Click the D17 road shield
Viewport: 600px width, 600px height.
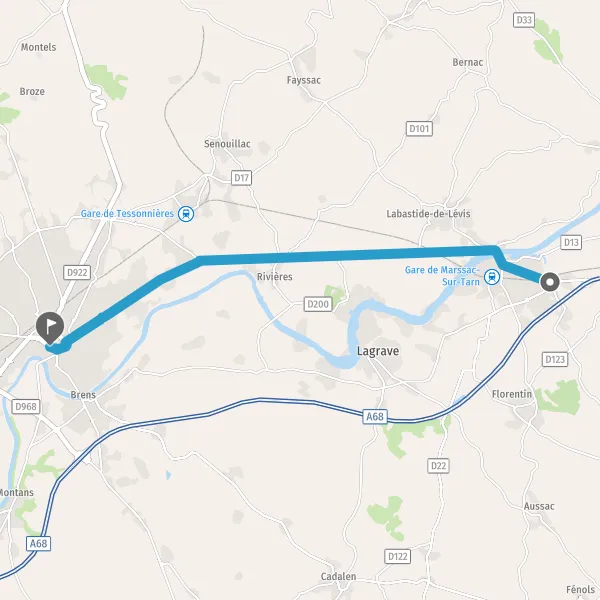pos(241,178)
